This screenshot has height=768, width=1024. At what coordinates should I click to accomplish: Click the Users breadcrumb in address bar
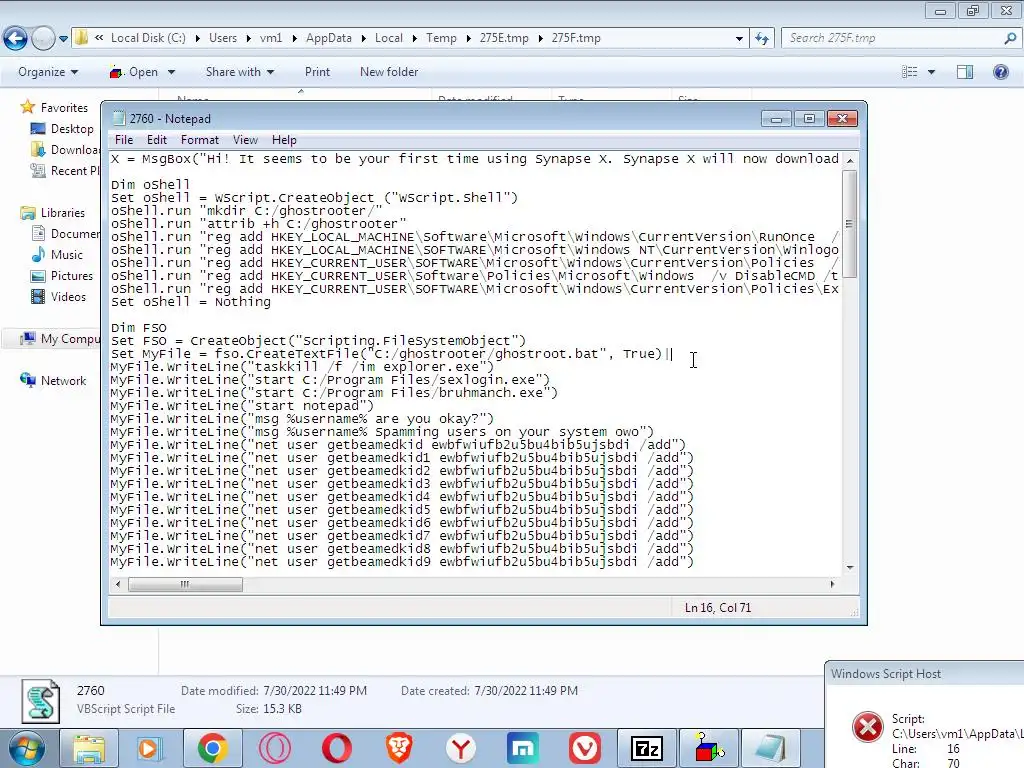pyautogui.click(x=223, y=38)
